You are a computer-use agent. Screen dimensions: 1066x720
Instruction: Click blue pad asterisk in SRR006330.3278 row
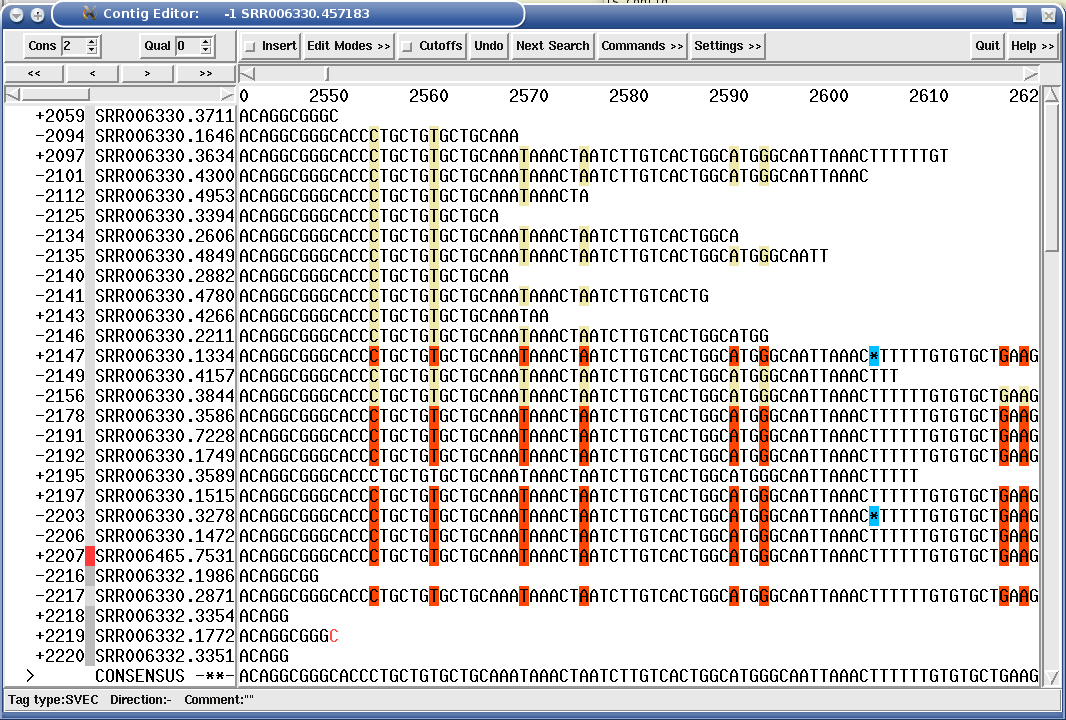tap(874, 516)
